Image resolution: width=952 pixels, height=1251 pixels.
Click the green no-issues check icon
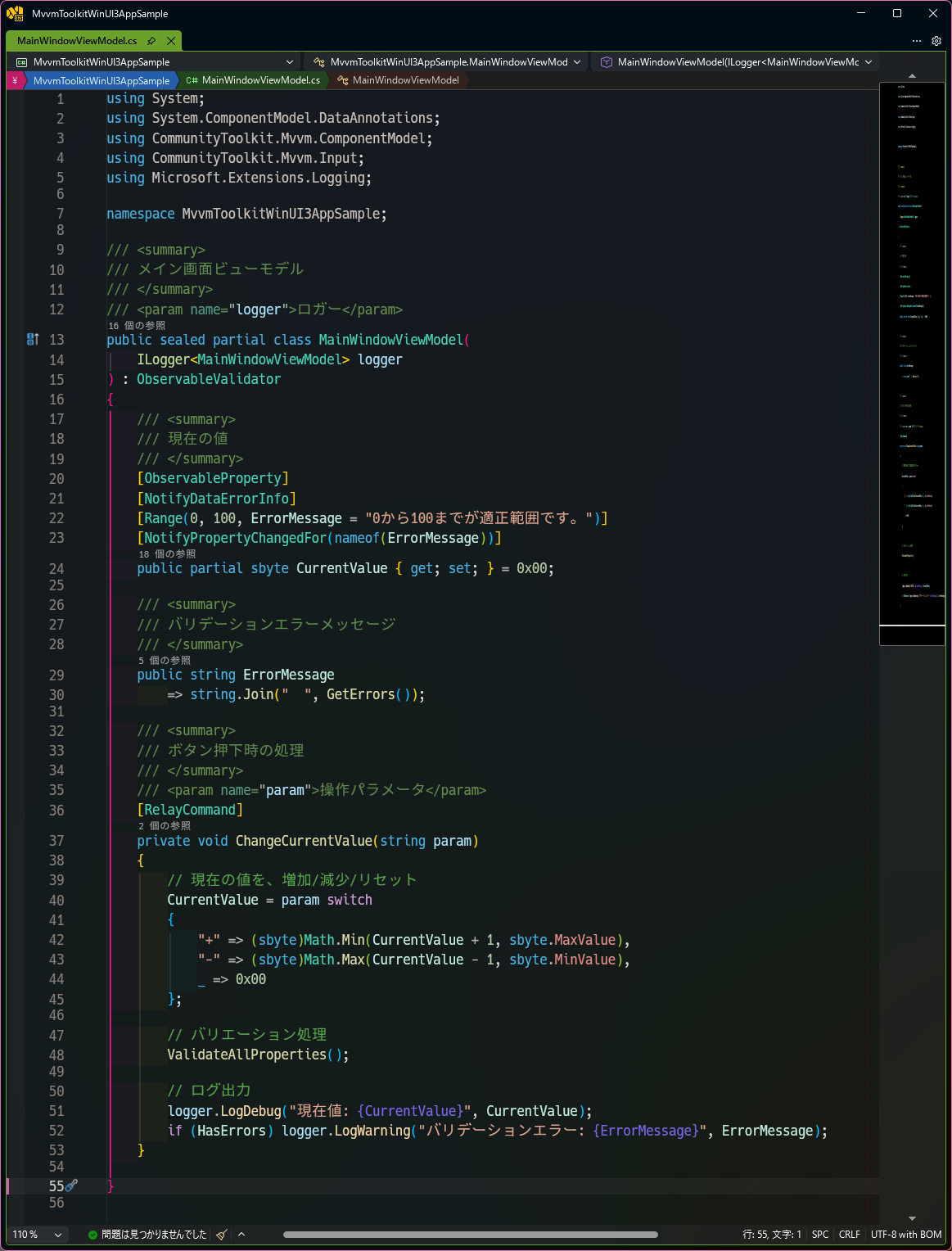pos(92,1235)
